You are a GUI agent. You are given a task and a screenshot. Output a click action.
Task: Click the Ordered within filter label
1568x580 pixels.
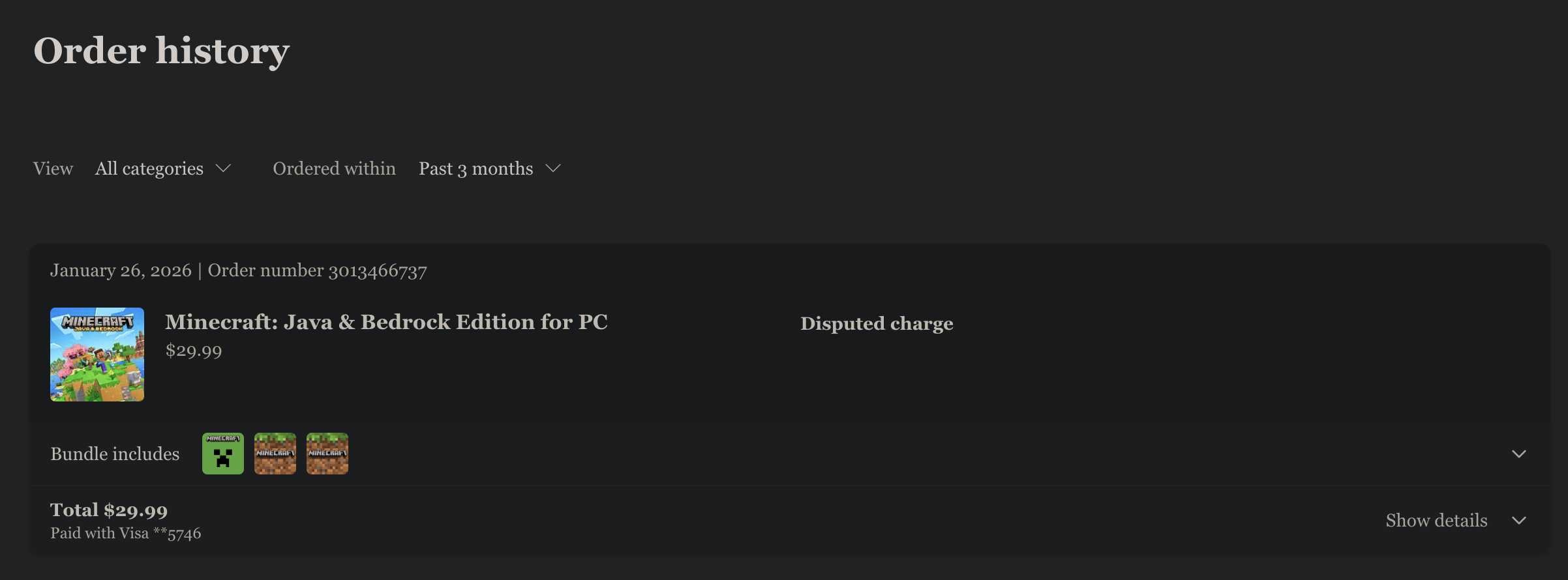click(334, 168)
